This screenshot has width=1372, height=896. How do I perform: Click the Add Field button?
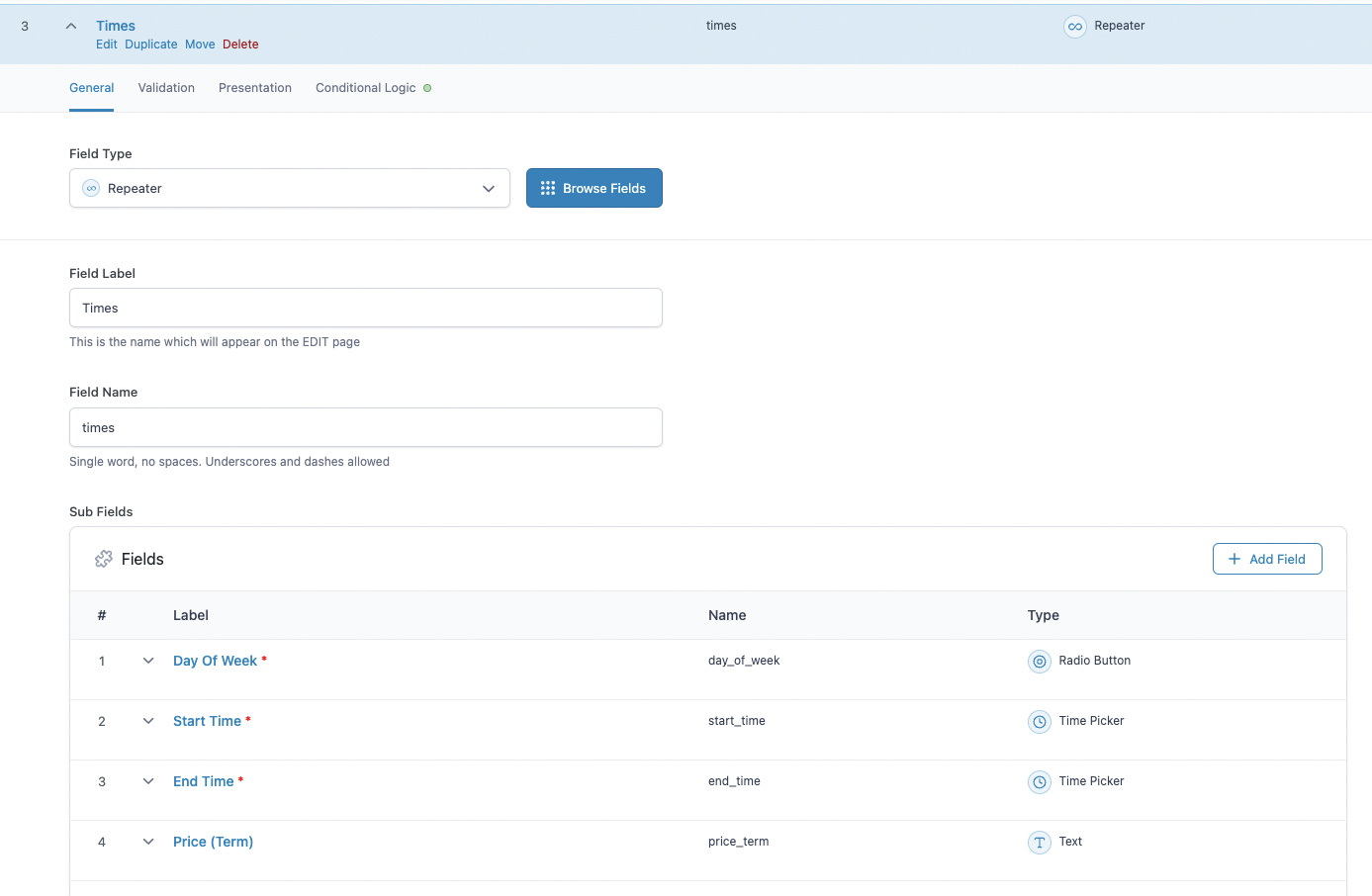[1266, 559]
